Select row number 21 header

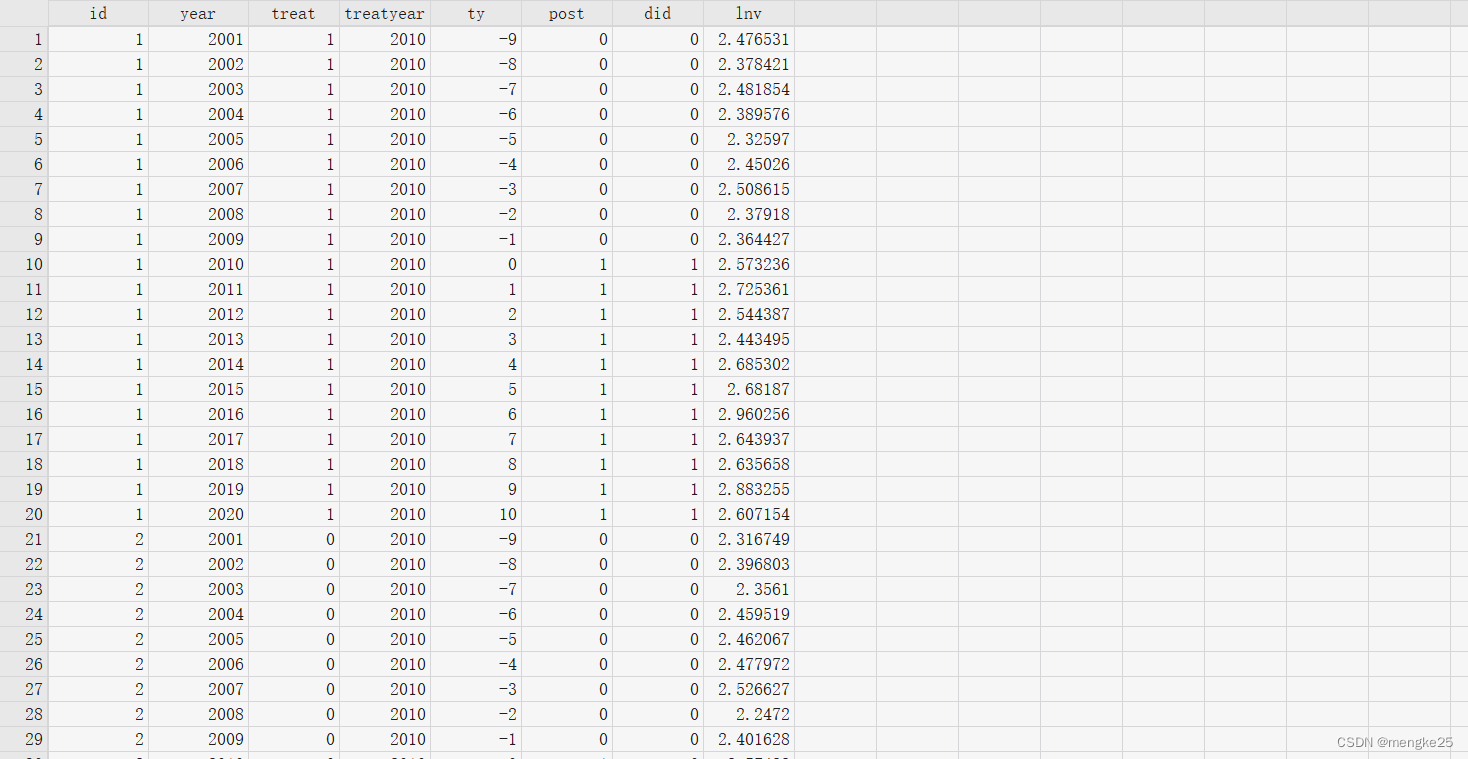pos(24,539)
